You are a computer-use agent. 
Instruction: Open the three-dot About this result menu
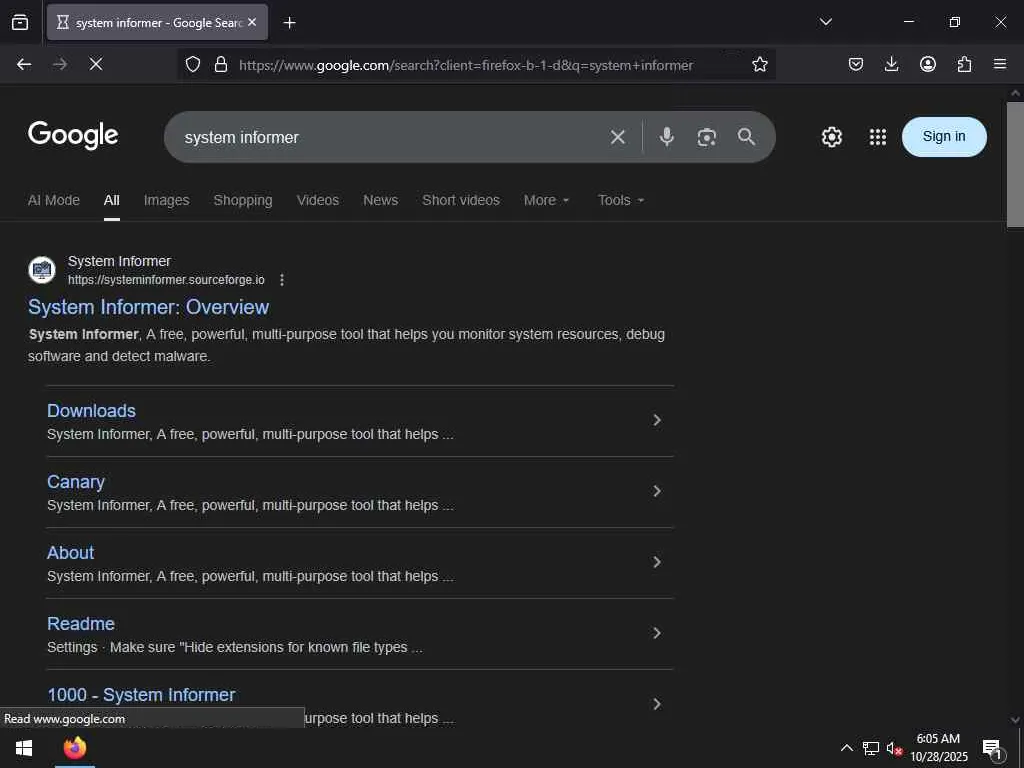pyautogui.click(x=281, y=280)
